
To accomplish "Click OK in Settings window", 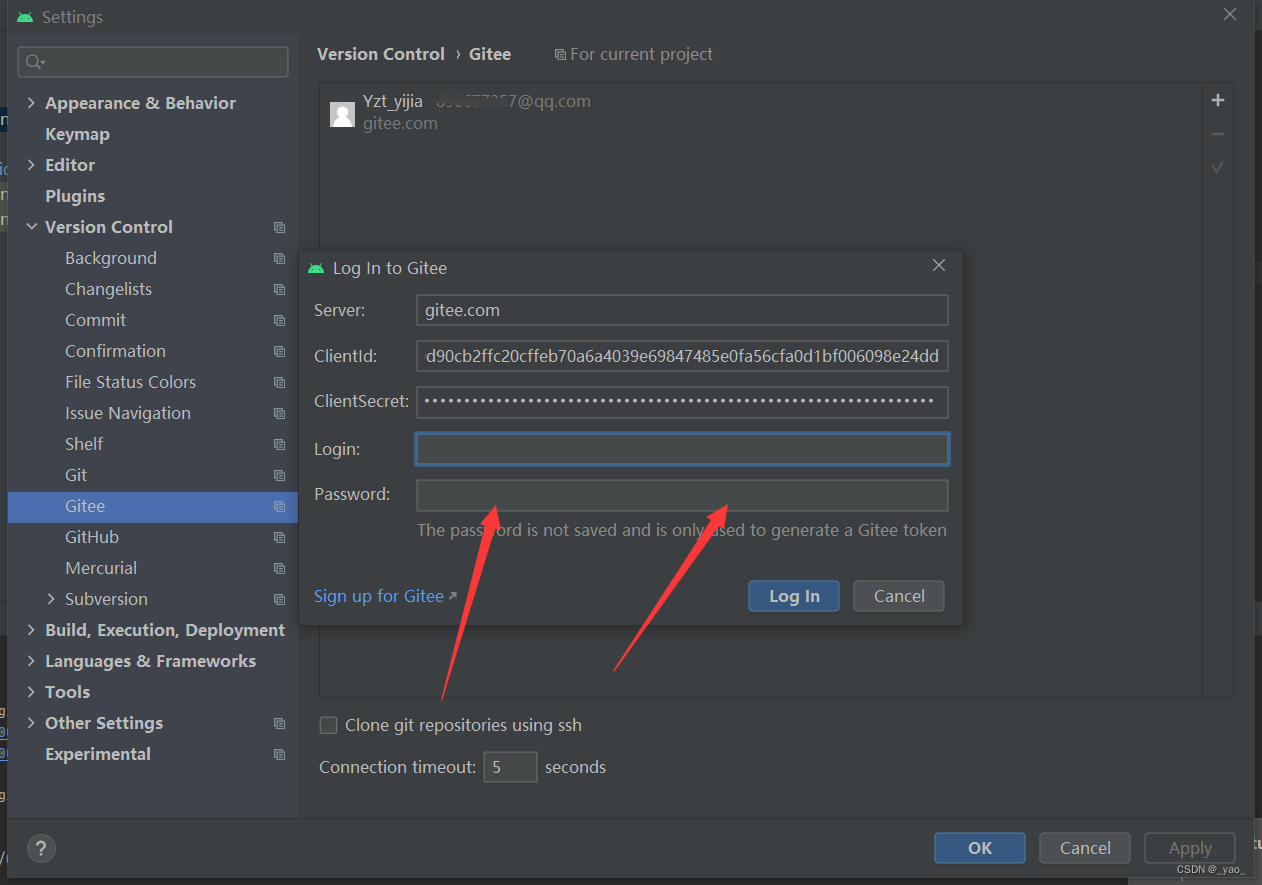I will pos(980,848).
